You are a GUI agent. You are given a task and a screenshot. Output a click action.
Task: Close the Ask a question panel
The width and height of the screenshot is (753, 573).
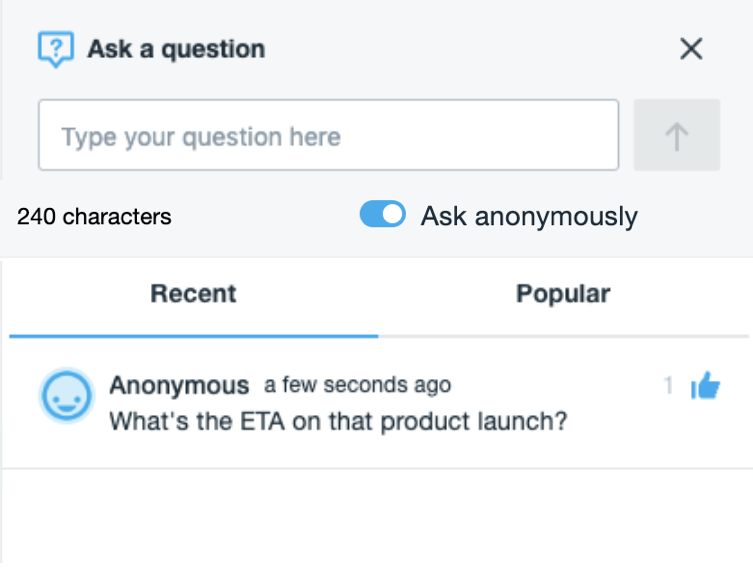click(691, 49)
